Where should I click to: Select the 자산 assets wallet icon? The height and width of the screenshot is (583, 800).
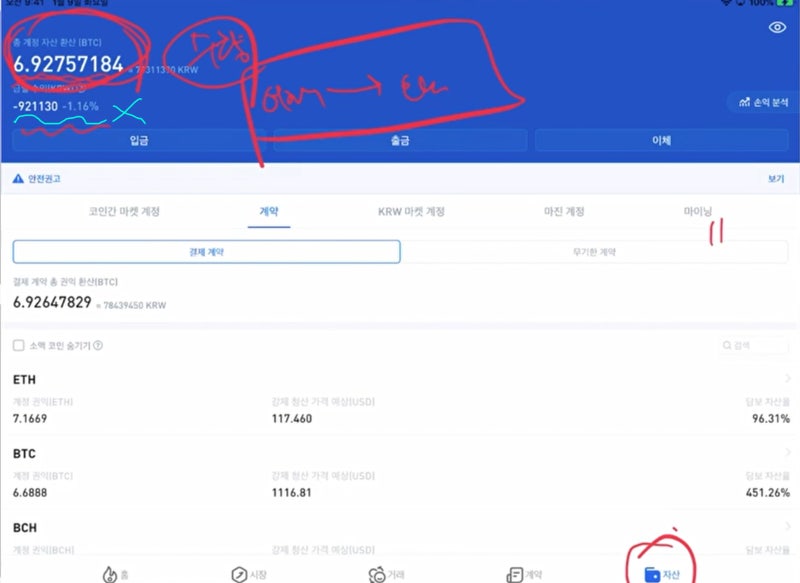click(652, 575)
